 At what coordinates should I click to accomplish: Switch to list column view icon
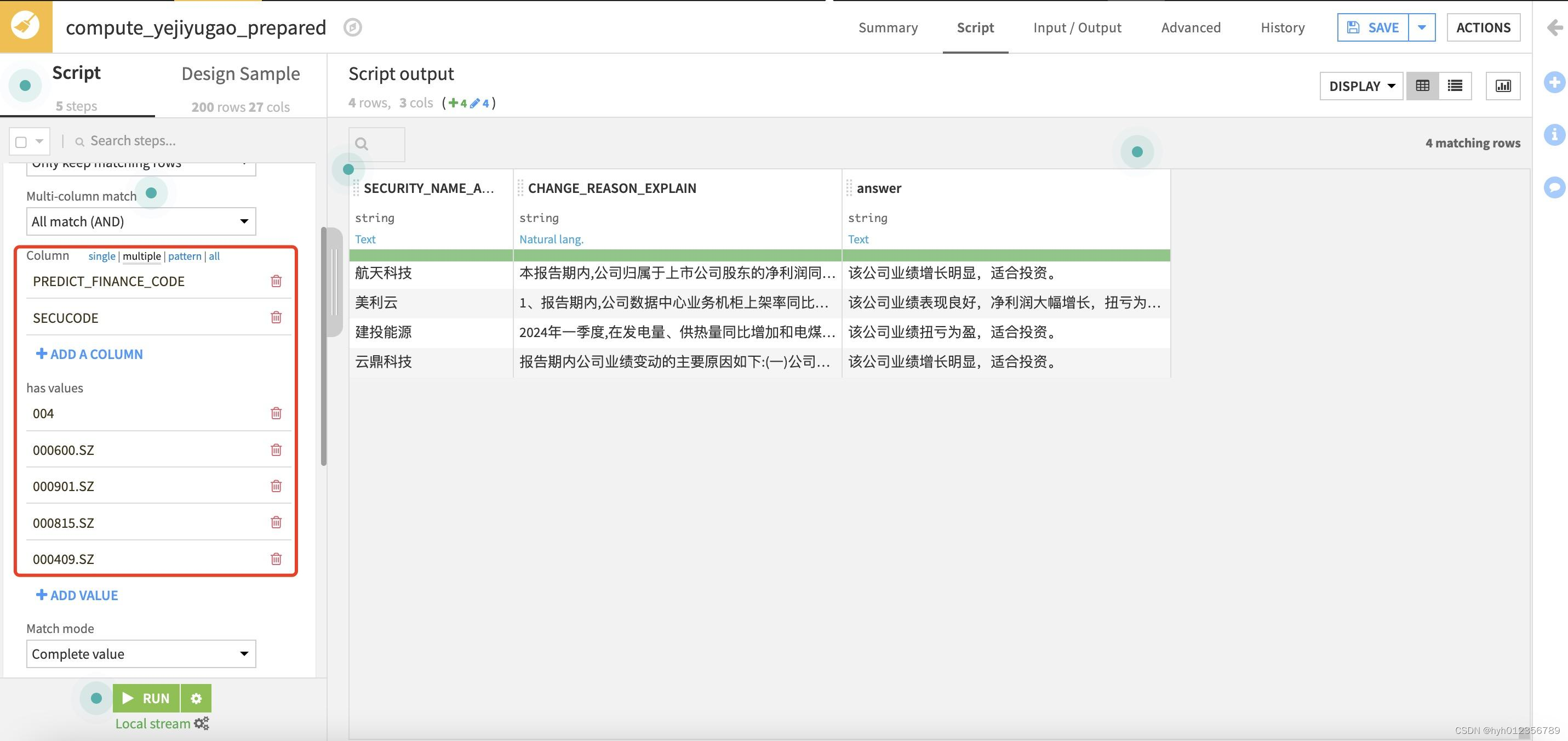coord(1455,86)
